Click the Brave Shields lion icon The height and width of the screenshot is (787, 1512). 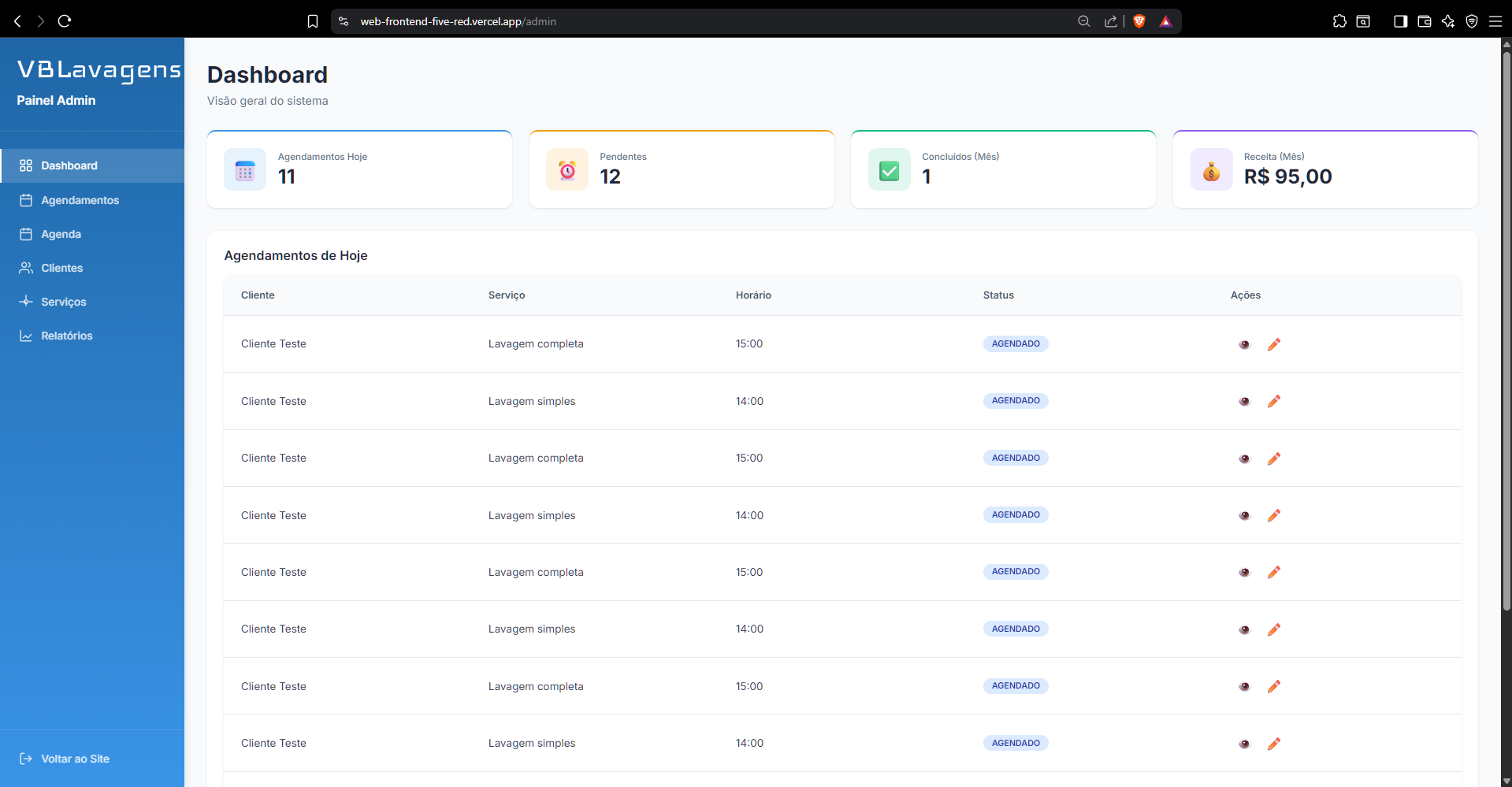[x=1139, y=21]
